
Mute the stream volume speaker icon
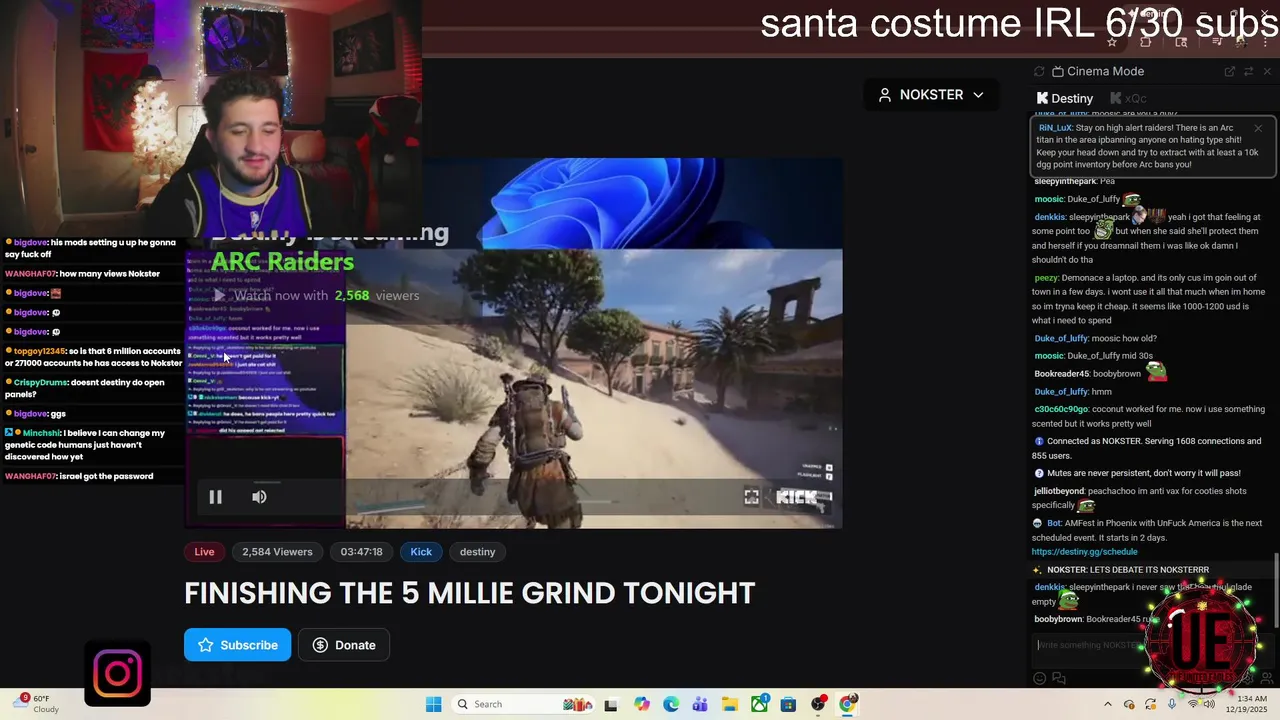(259, 497)
